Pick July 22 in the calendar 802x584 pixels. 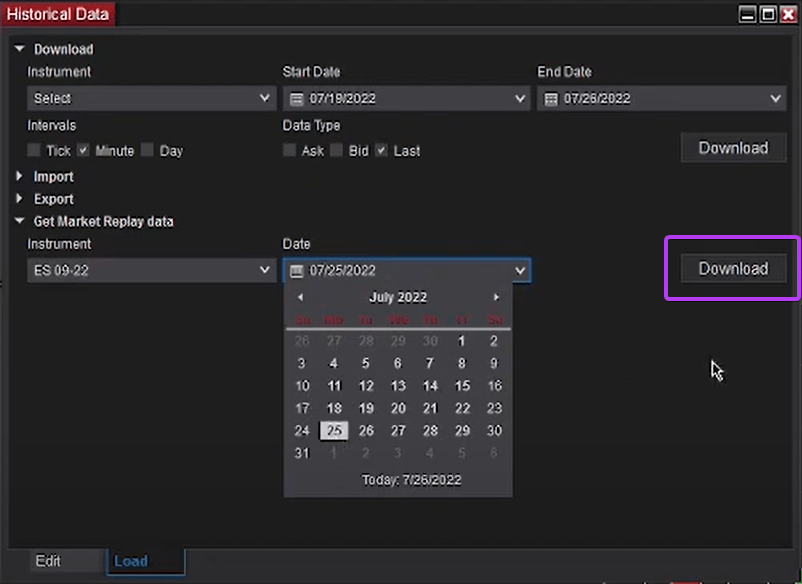click(462, 409)
